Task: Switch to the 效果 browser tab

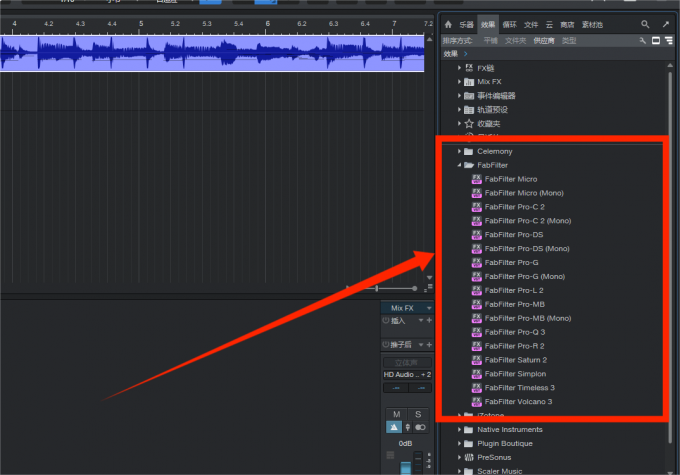Action: [488, 25]
